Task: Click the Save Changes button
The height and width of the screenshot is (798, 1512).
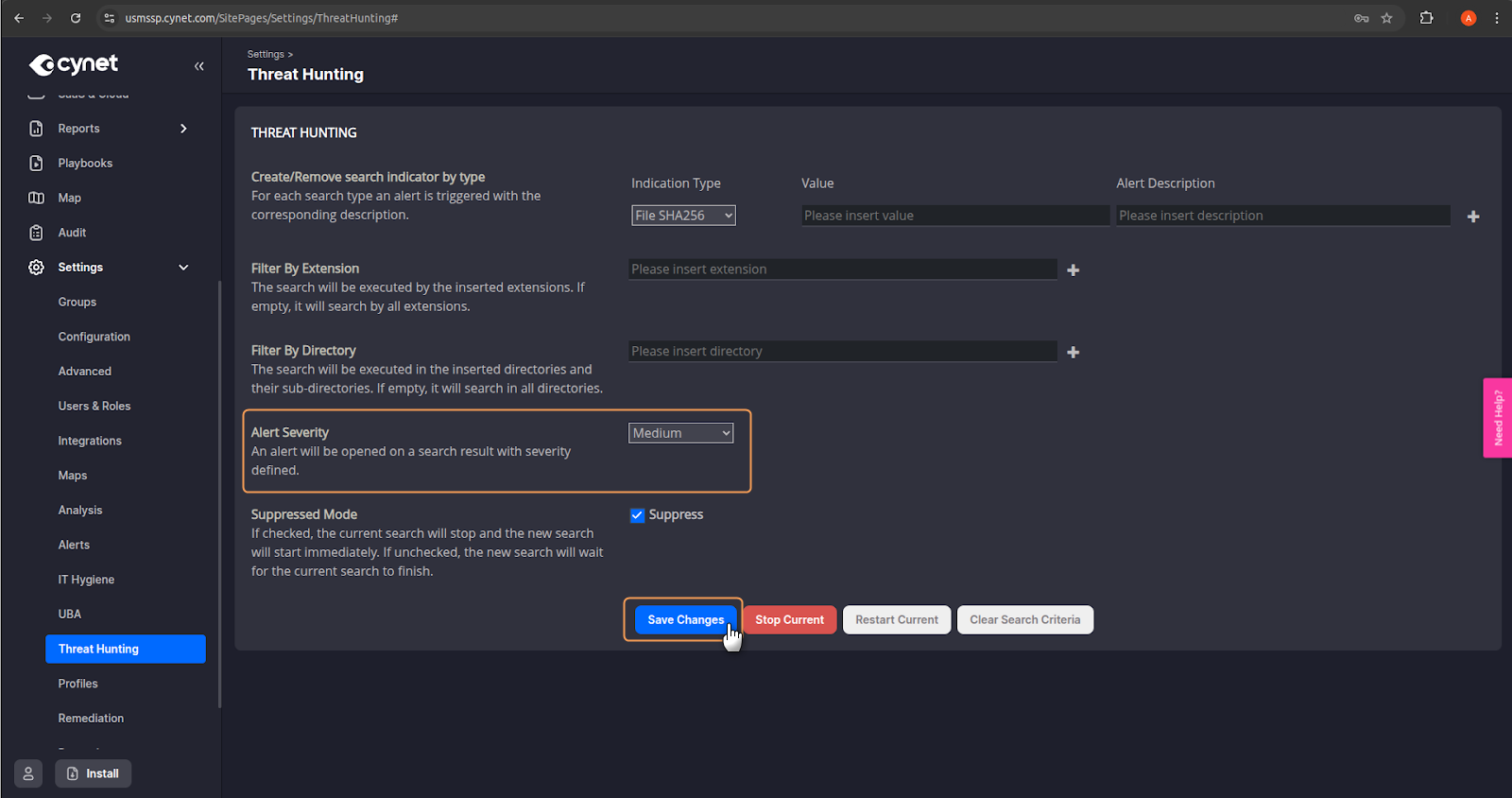Action: coord(685,620)
